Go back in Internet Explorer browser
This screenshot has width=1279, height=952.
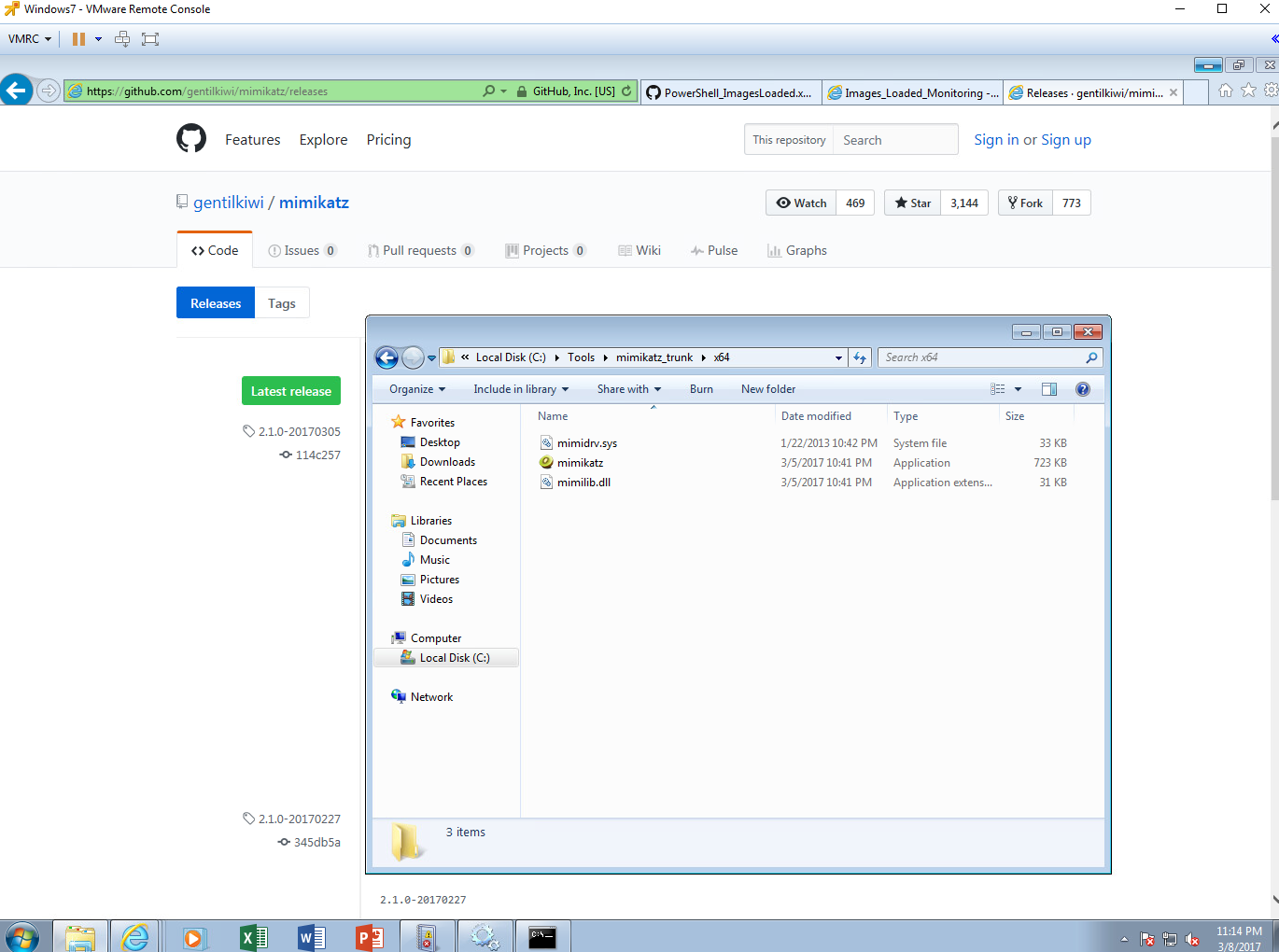[x=16, y=91]
